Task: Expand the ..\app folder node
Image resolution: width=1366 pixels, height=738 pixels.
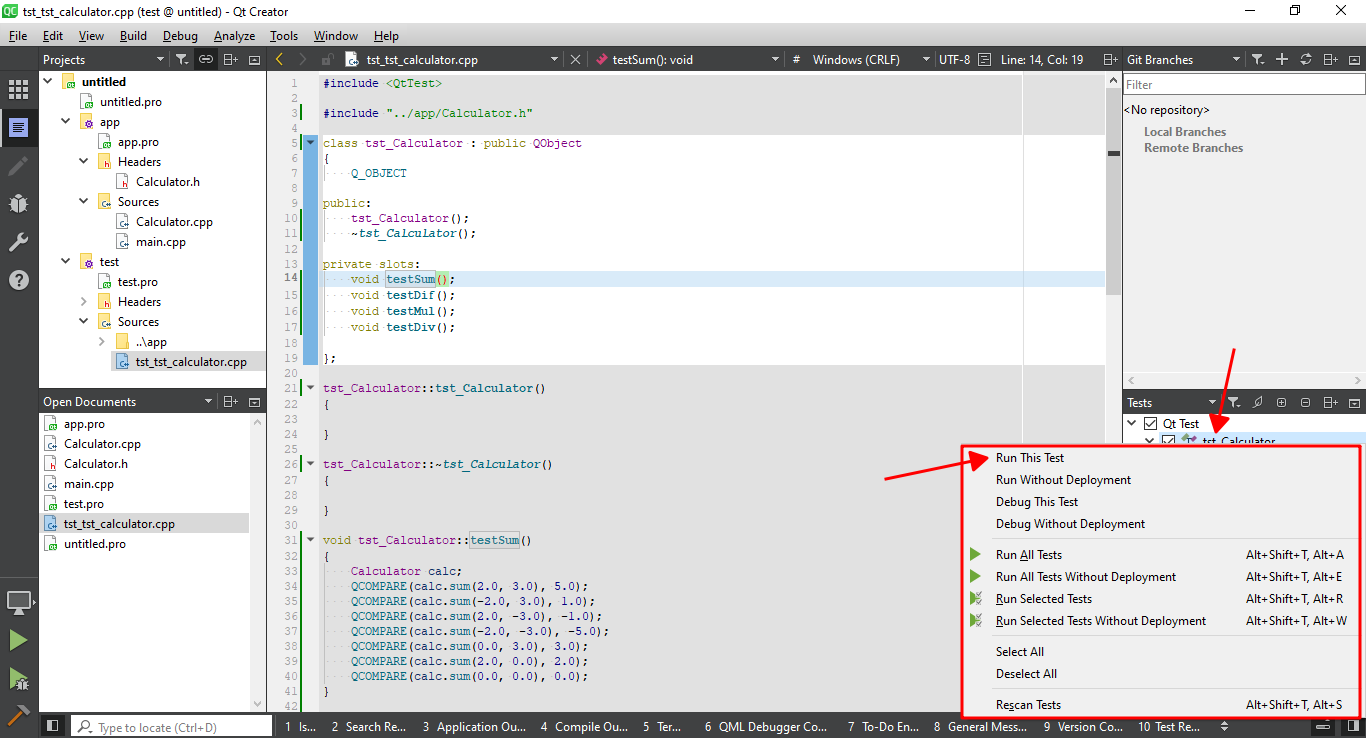Action: [101, 342]
